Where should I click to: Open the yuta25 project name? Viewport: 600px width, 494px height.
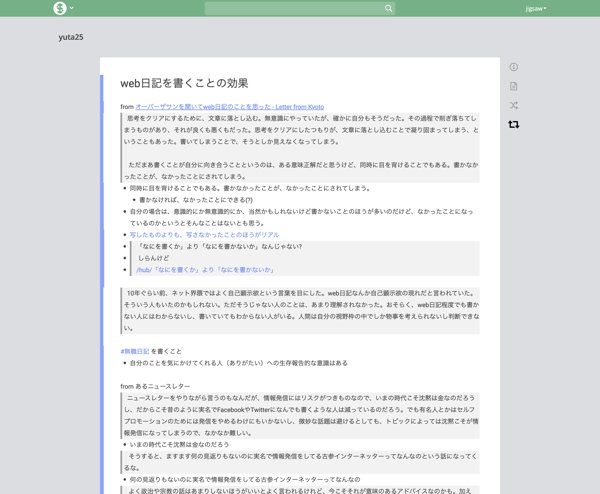71,37
